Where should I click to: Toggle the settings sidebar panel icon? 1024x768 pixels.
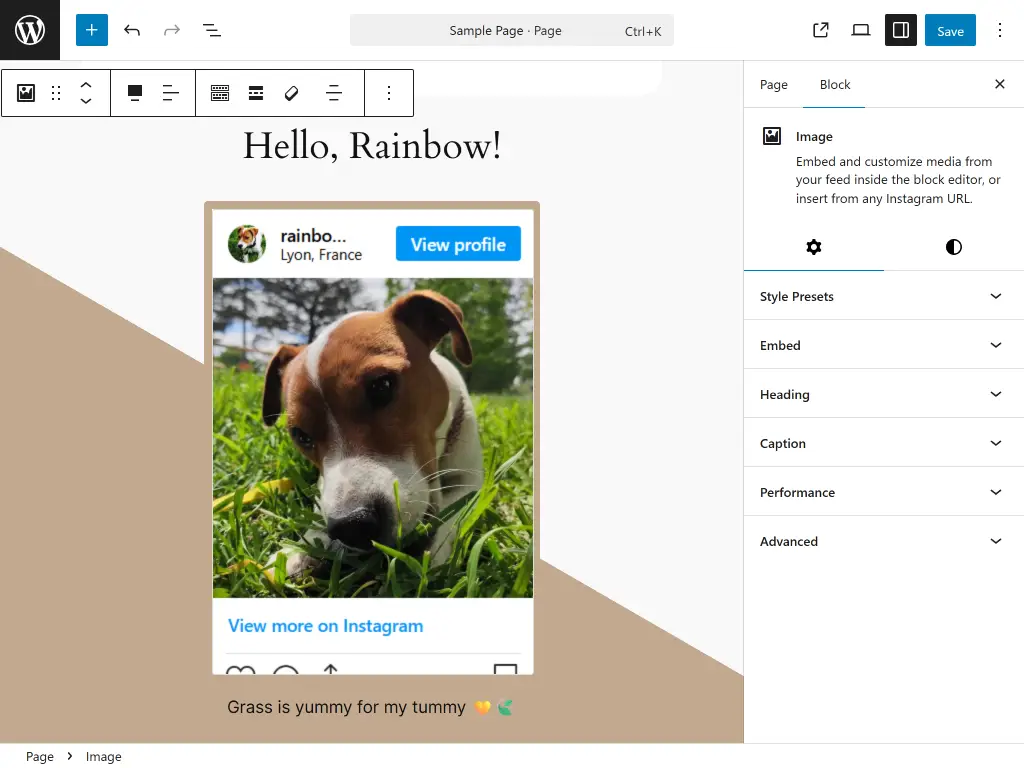point(899,30)
